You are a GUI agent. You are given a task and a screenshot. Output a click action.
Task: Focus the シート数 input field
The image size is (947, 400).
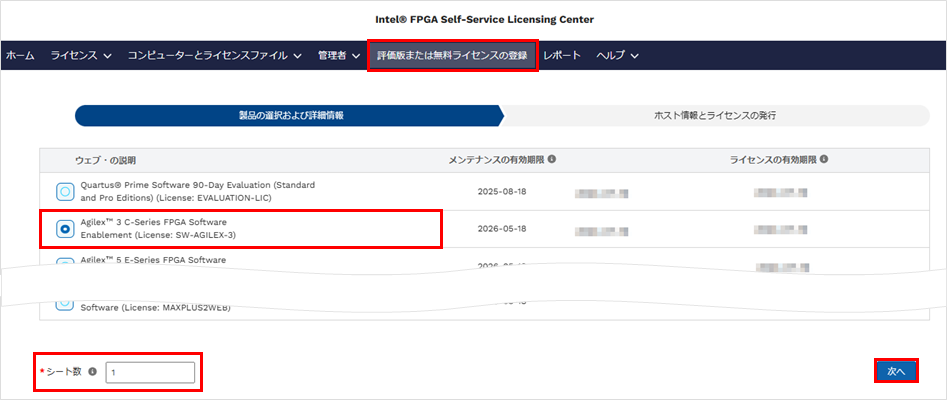tap(150, 373)
